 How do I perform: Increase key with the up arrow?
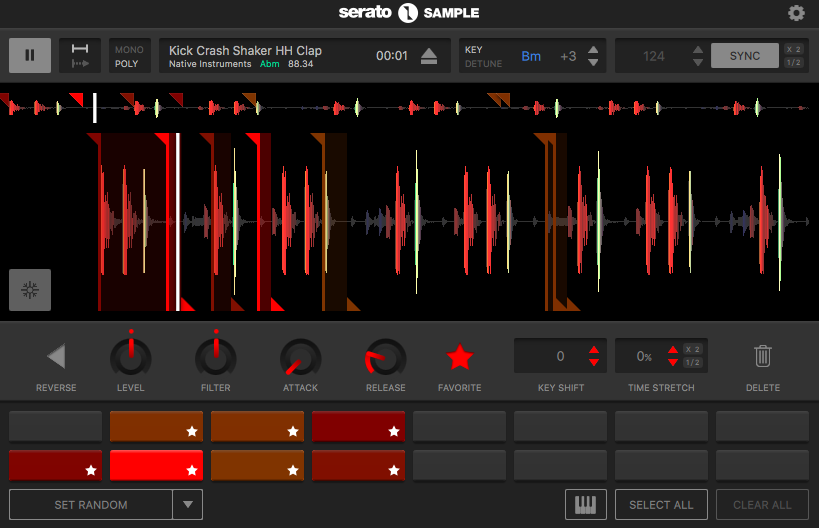593,50
